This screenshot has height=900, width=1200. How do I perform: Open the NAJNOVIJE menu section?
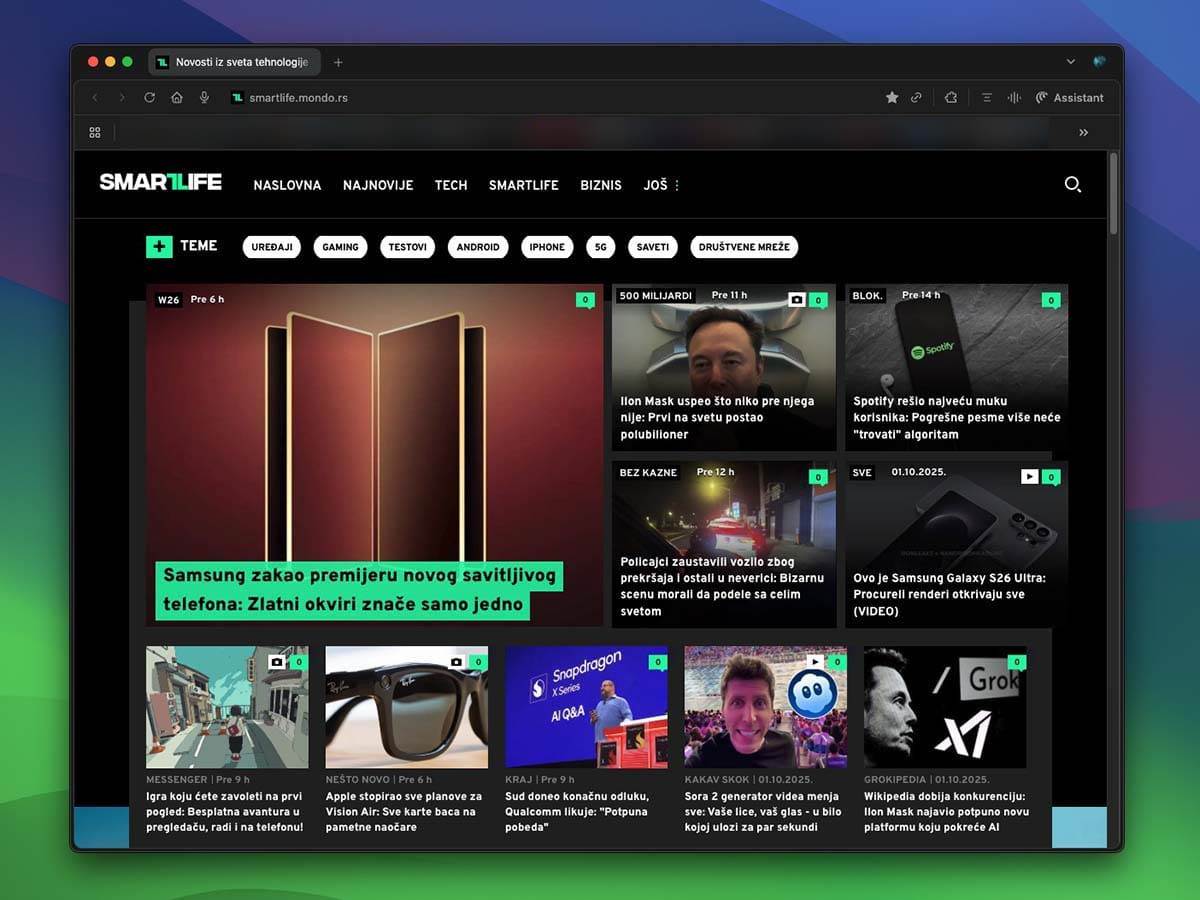[x=378, y=185]
